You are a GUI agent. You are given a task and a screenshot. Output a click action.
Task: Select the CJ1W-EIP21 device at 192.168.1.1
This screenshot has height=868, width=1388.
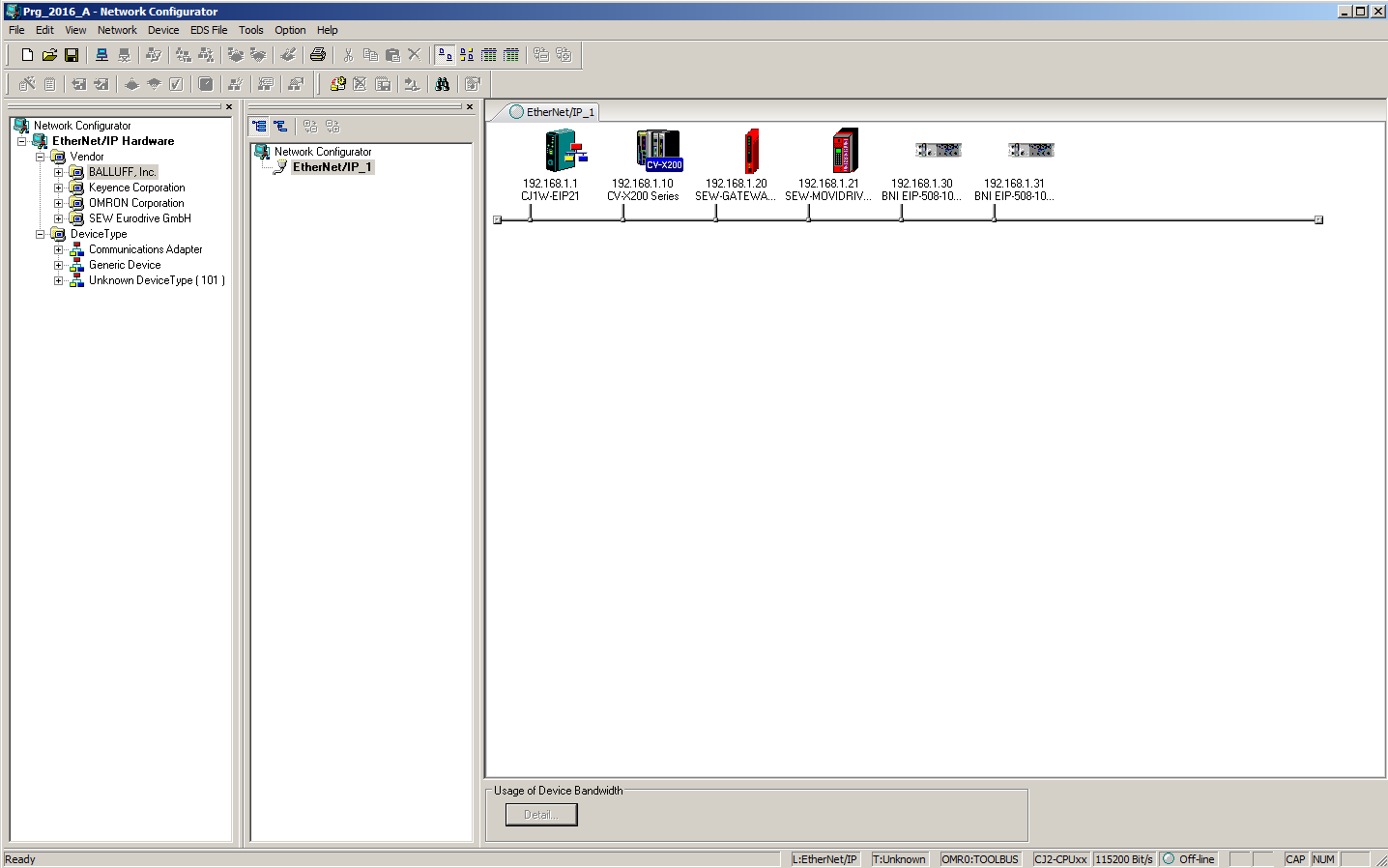pos(564,151)
